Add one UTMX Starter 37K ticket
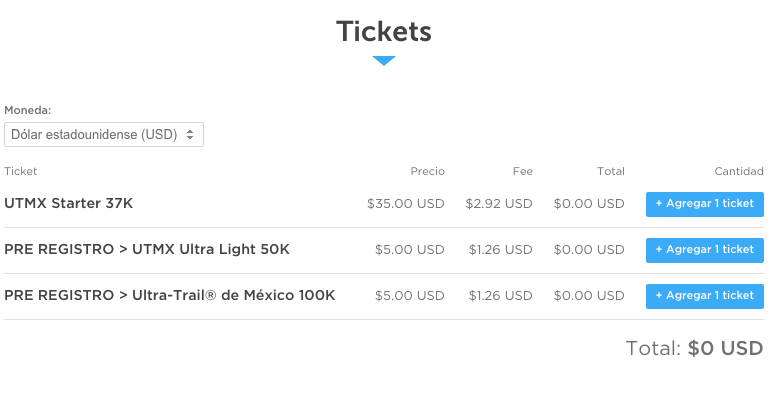The image size is (772, 395). tap(705, 204)
